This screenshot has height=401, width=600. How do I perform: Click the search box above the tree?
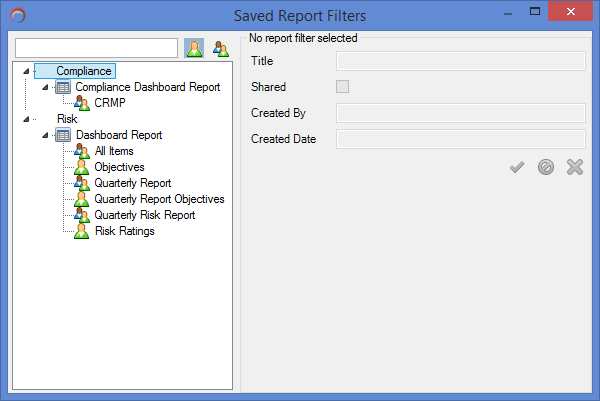coord(96,48)
